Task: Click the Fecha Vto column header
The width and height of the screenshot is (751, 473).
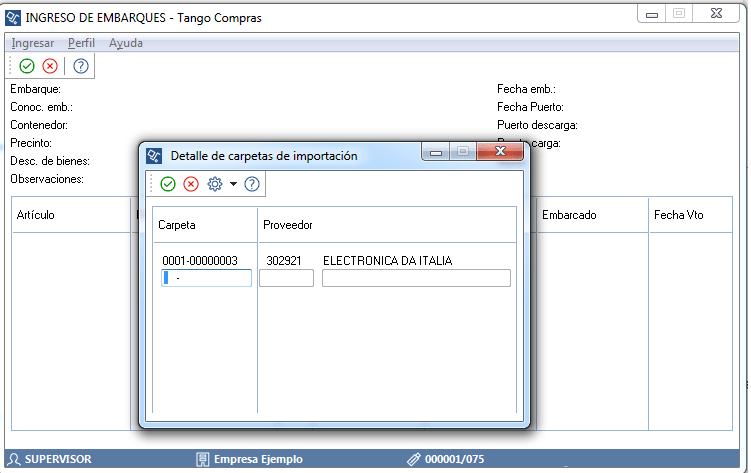Action: pyautogui.click(x=678, y=215)
